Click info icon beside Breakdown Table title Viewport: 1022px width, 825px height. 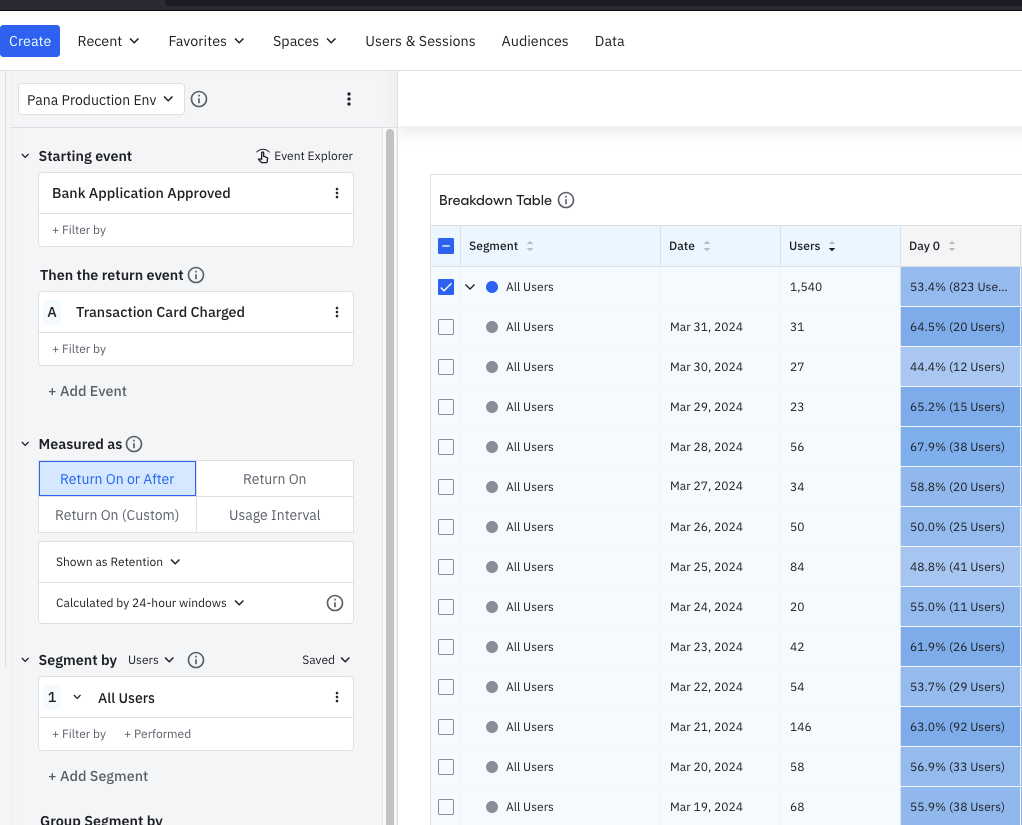pyautogui.click(x=566, y=200)
